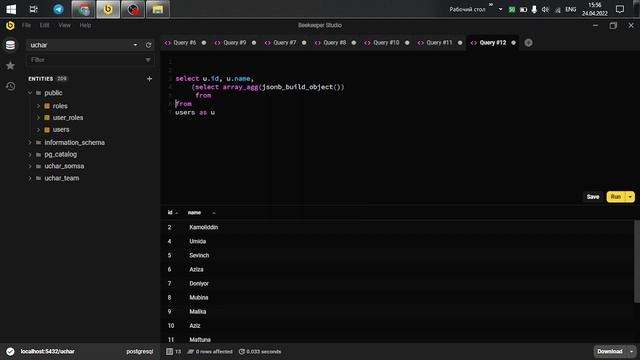640x360 pixels.
Task: Open the database entities sidebar icon
Action: coord(10,45)
